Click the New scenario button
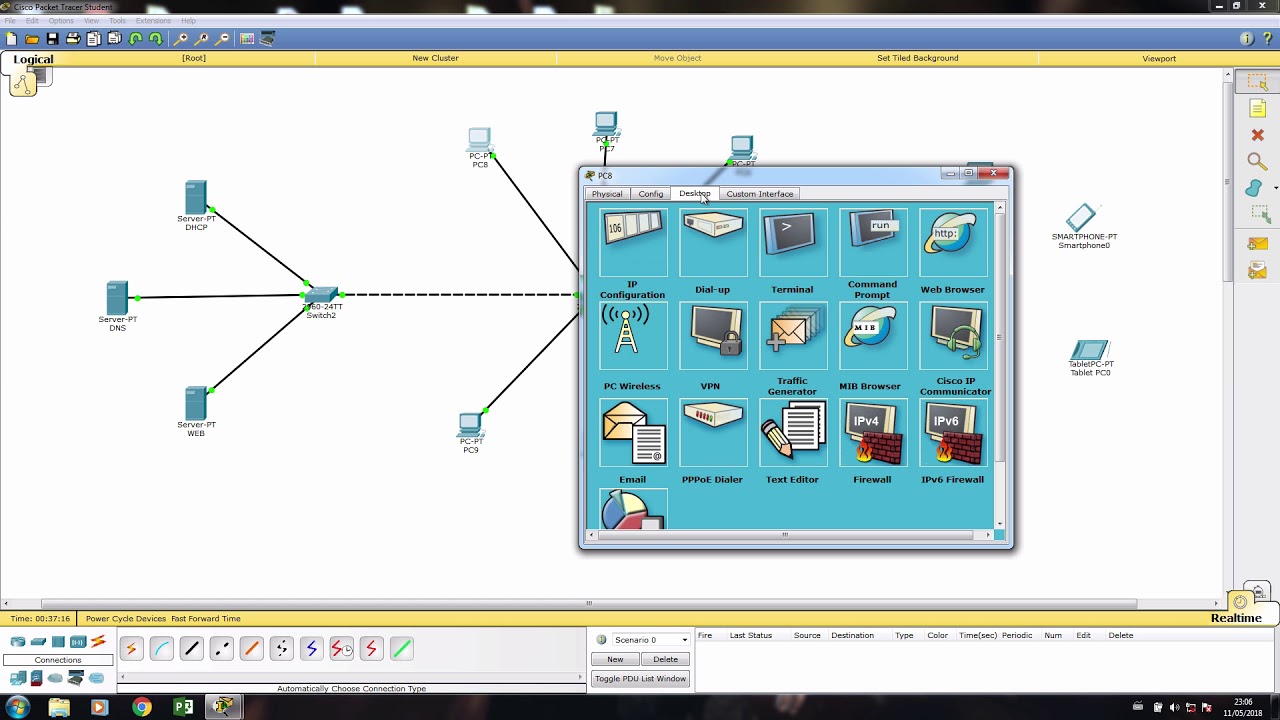 [615, 659]
